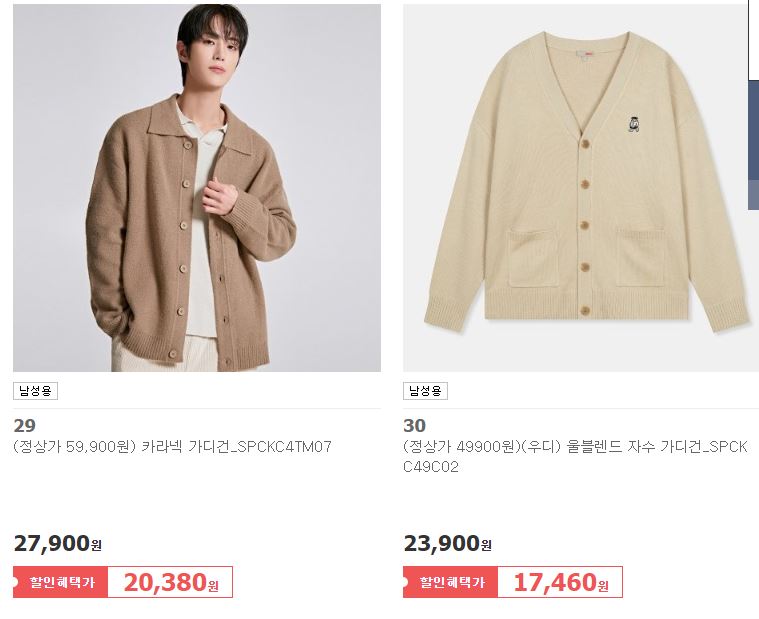Click the left pocket of the beige cardigan
The width and height of the screenshot is (759, 619).
[533, 259]
